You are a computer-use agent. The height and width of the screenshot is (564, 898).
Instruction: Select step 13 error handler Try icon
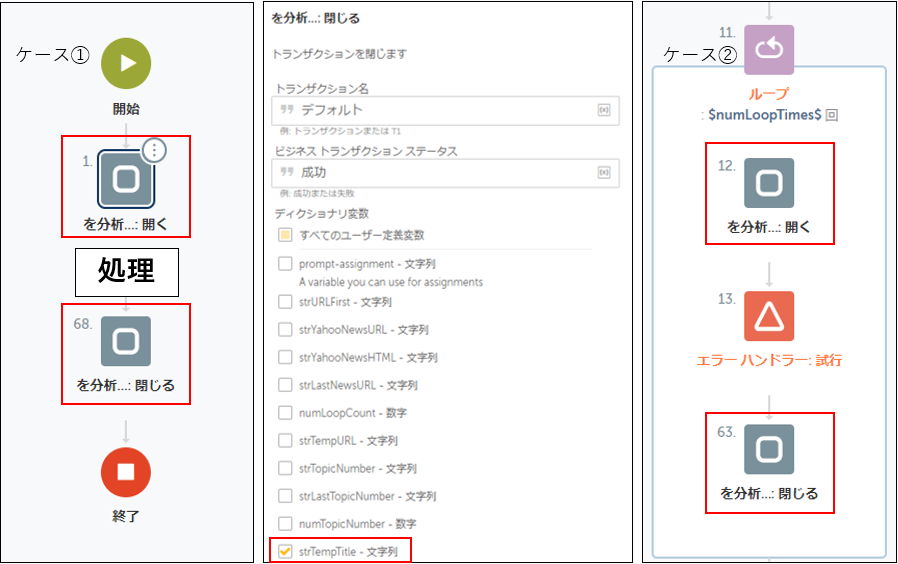[x=769, y=316]
